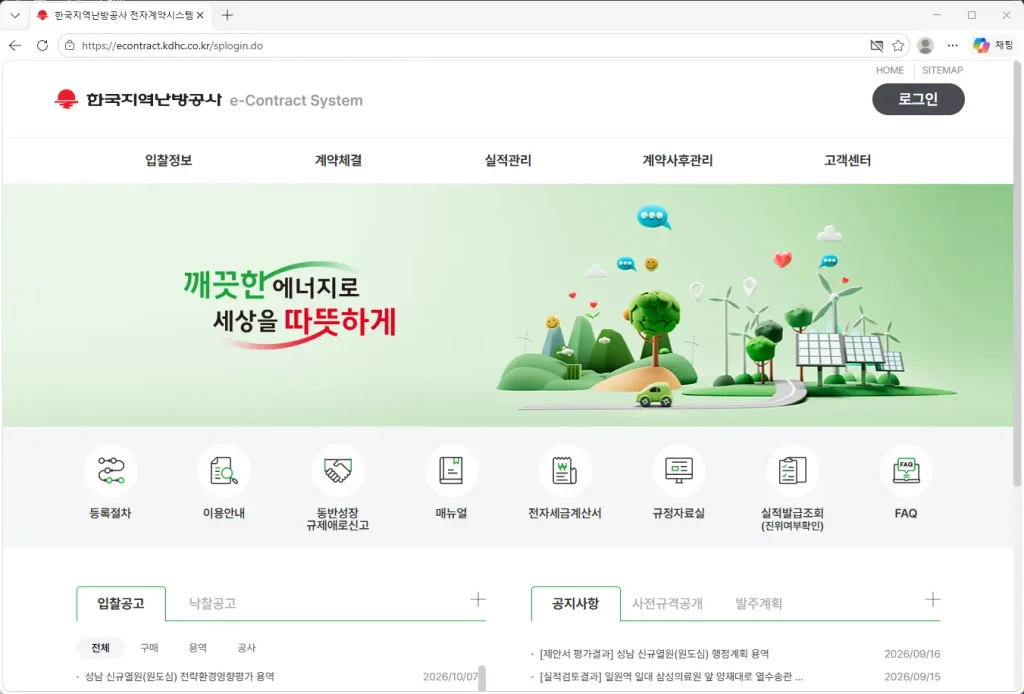The image size is (1024, 694).
Task: Click the 로그인 button
Action: 918,99
